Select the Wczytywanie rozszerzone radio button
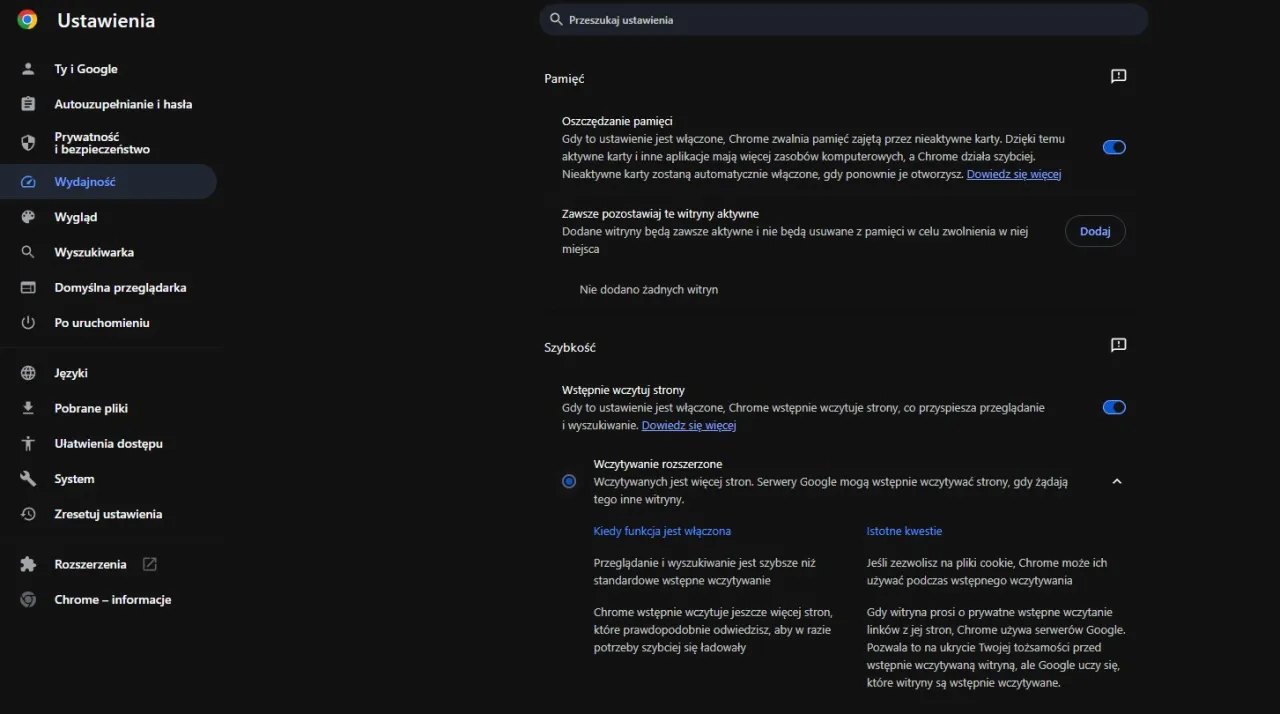1280x714 pixels. (x=569, y=481)
